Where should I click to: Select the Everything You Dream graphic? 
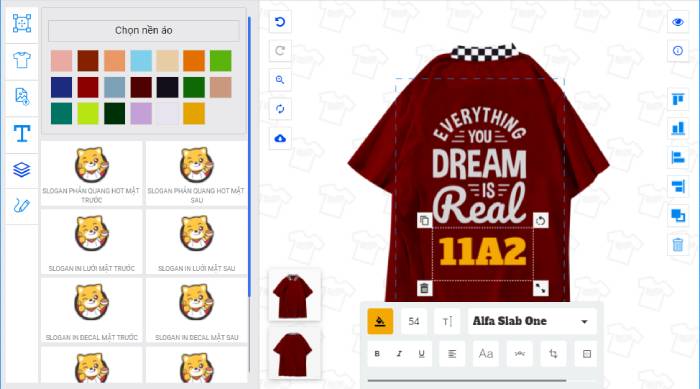[479, 166]
